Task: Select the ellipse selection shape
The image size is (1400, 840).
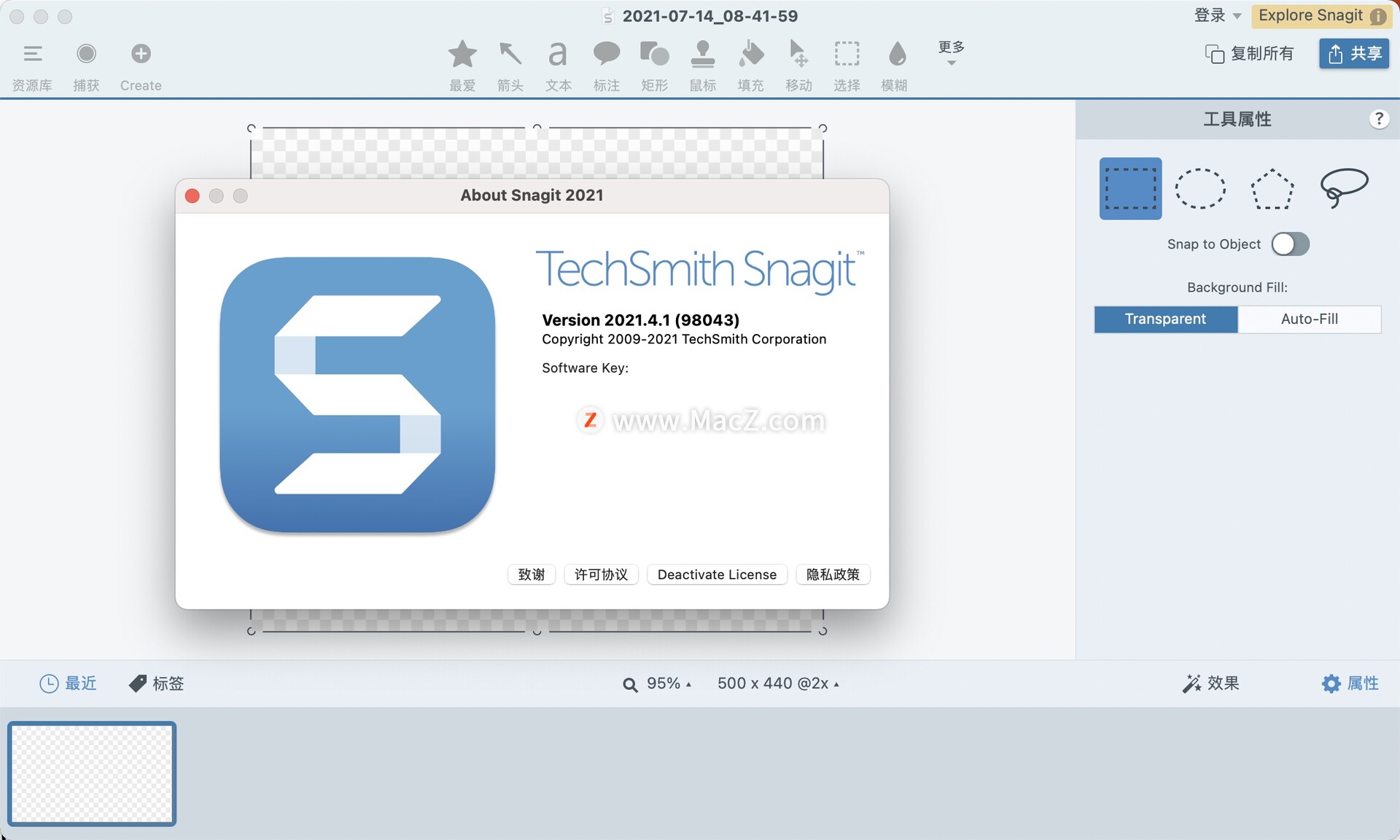Action: [x=1199, y=189]
